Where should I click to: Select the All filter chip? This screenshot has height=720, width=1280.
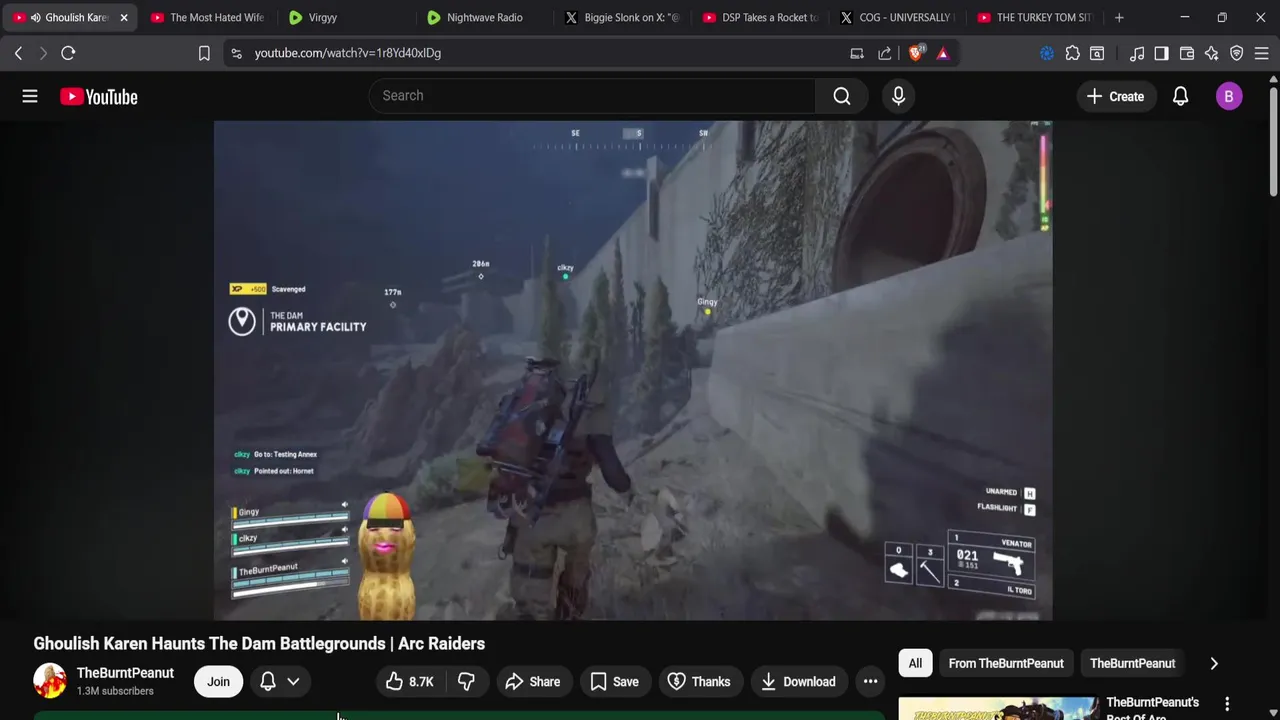(x=915, y=663)
